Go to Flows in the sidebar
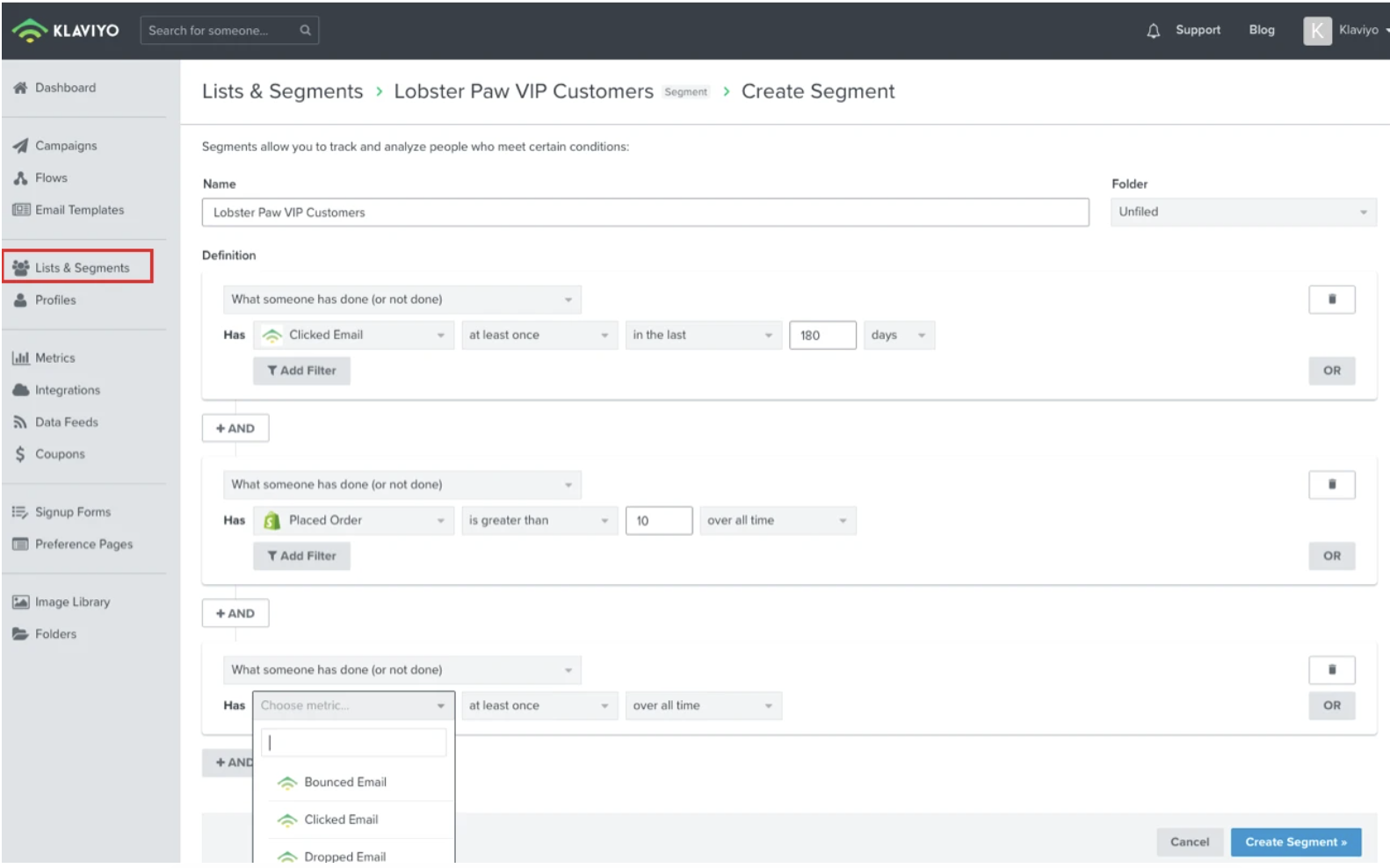This screenshot has width=1390, height=868. click(51, 178)
